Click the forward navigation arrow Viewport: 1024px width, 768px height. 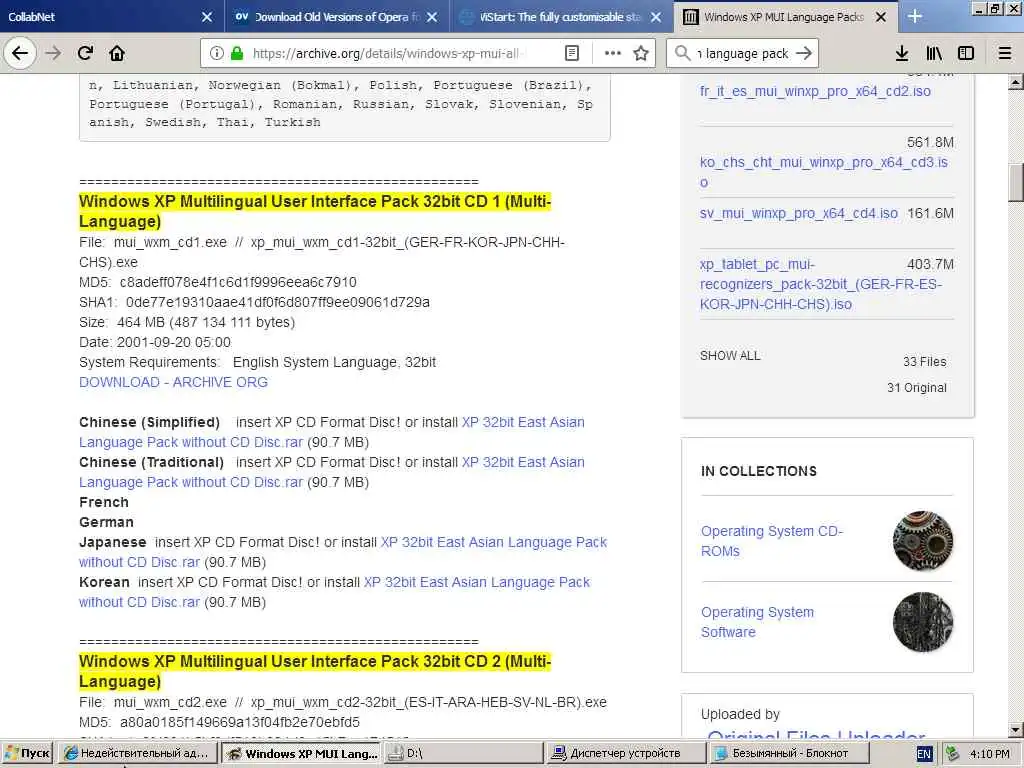pos(53,54)
